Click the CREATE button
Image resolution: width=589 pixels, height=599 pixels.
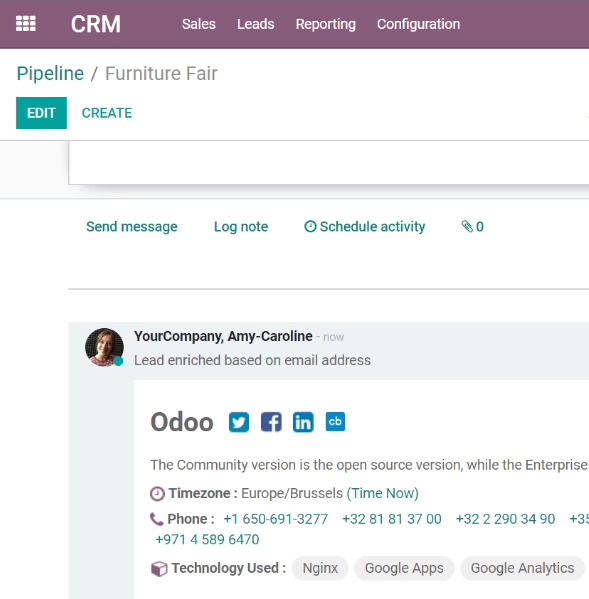pyautogui.click(x=107, y=113)
